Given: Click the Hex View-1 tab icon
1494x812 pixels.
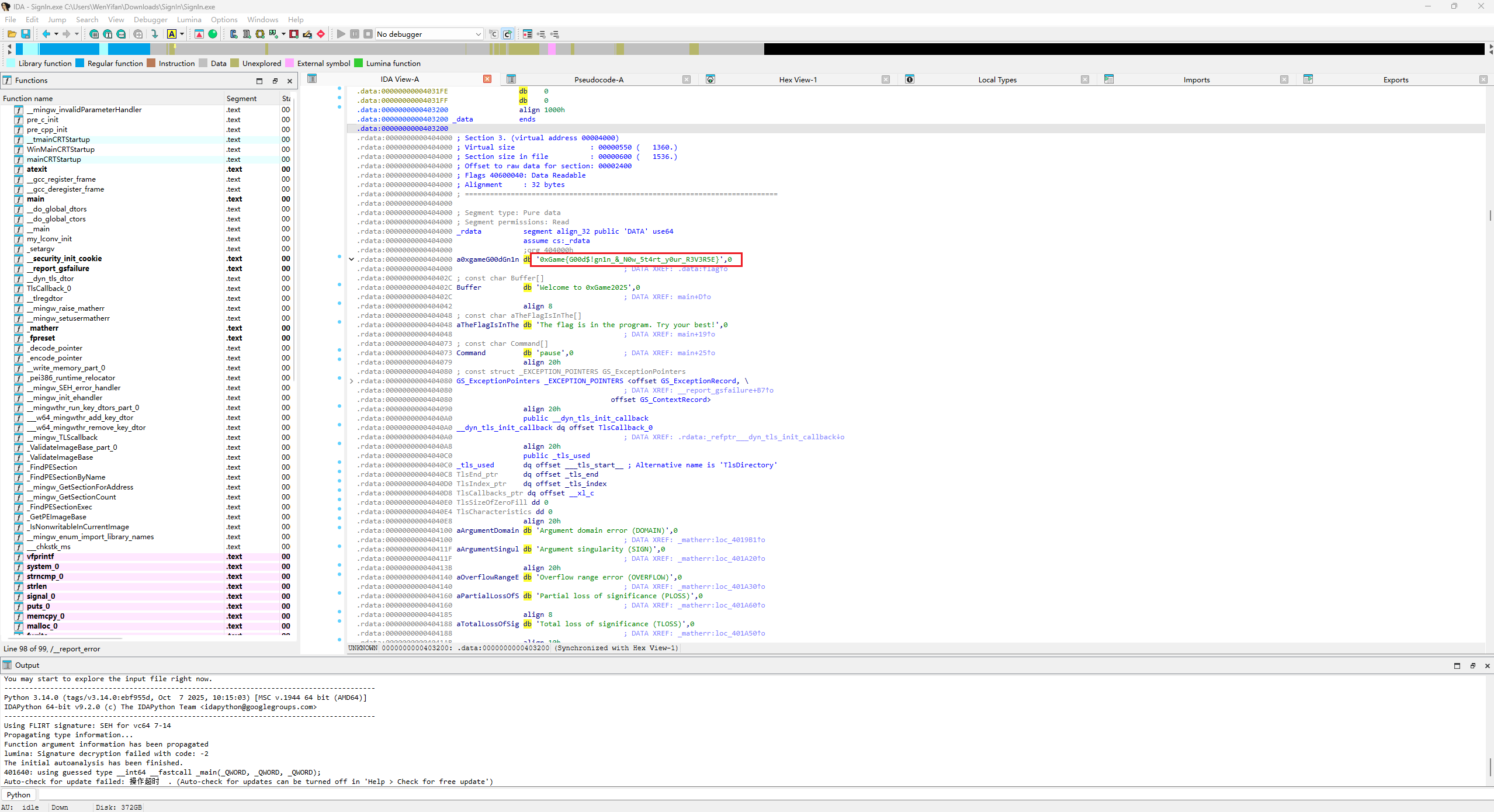Looking at the screenshot, I should click(x=710, y=79).
